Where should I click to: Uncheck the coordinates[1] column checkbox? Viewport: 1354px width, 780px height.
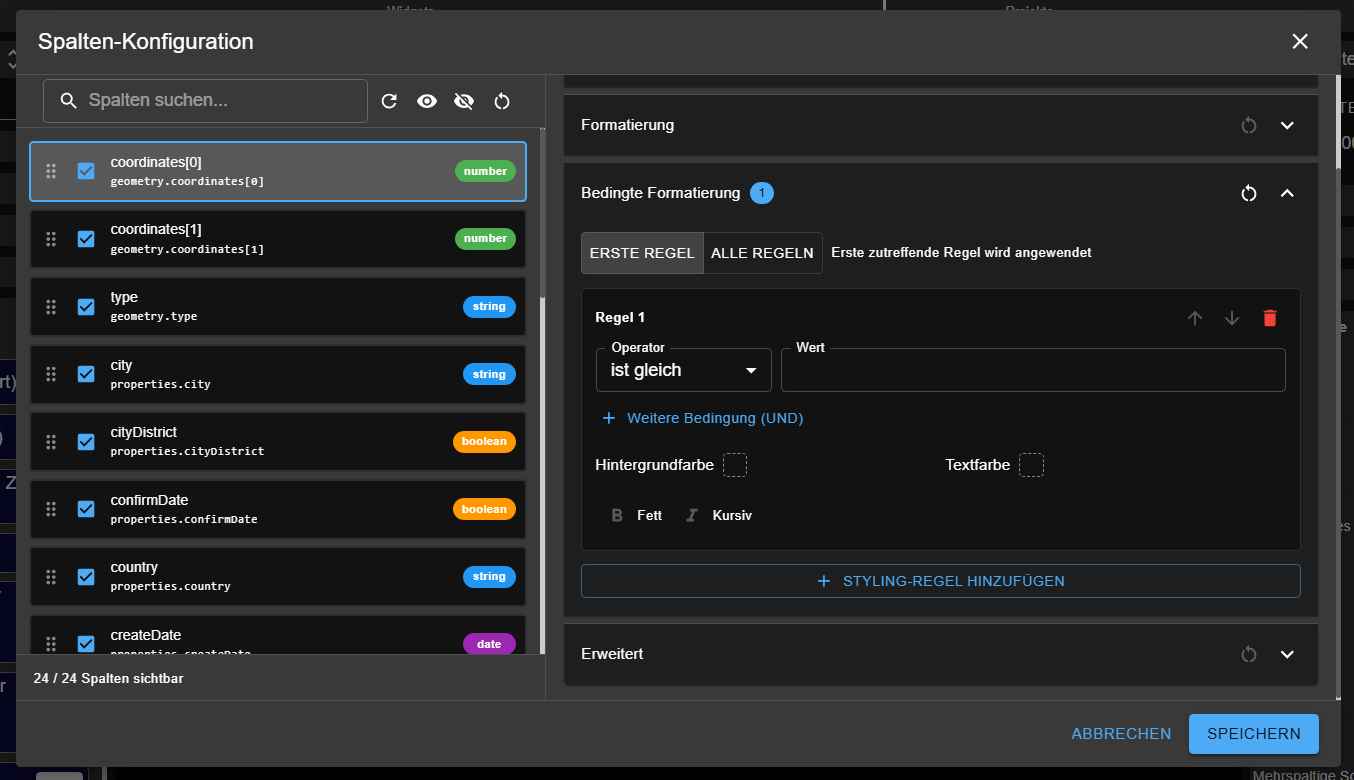[86, 239]
